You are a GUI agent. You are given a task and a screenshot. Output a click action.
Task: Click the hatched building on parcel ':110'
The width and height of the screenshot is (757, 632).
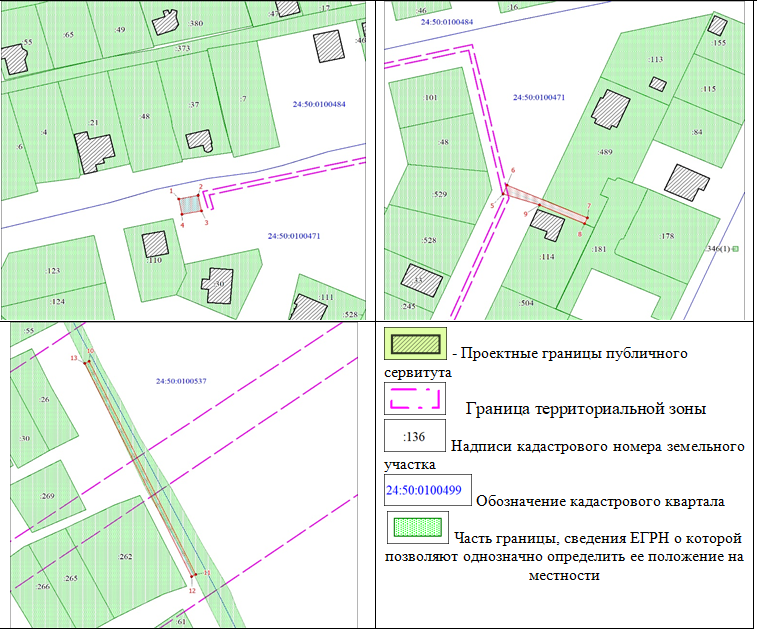tap(155, 244)
